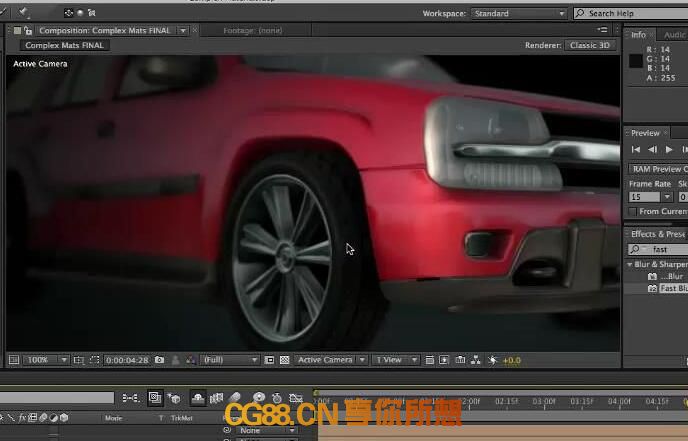The image size is (688, 441).
Task: Open the (Full) resolution dropdown
Action: [x=229, y=360]
